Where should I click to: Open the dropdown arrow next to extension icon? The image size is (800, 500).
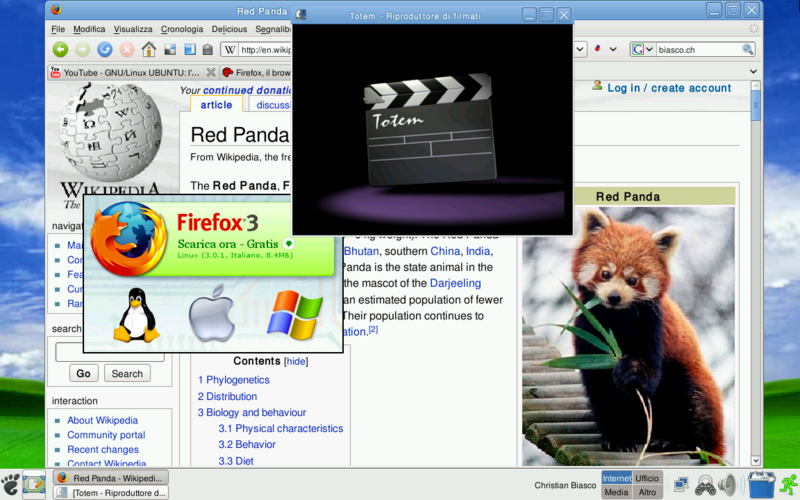tap(613, 49)
